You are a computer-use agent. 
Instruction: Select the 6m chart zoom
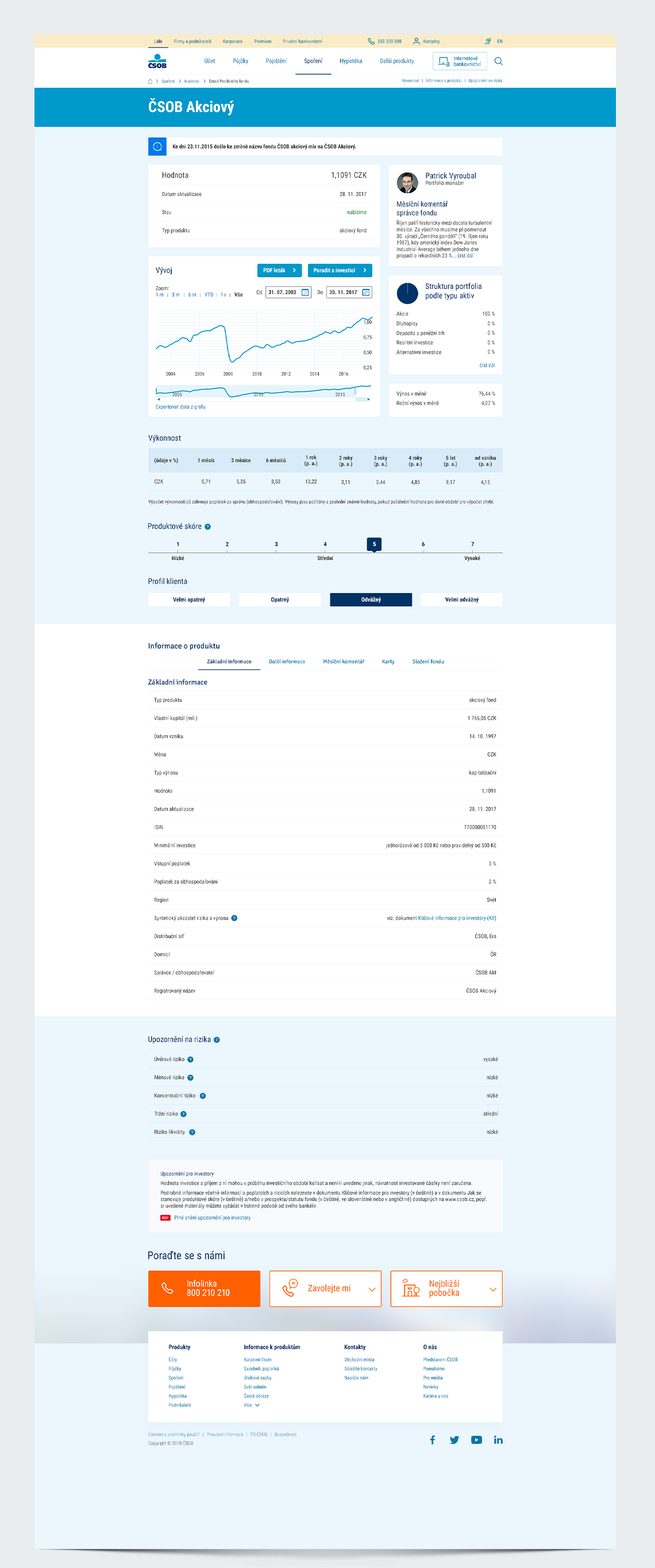(192, 295)
